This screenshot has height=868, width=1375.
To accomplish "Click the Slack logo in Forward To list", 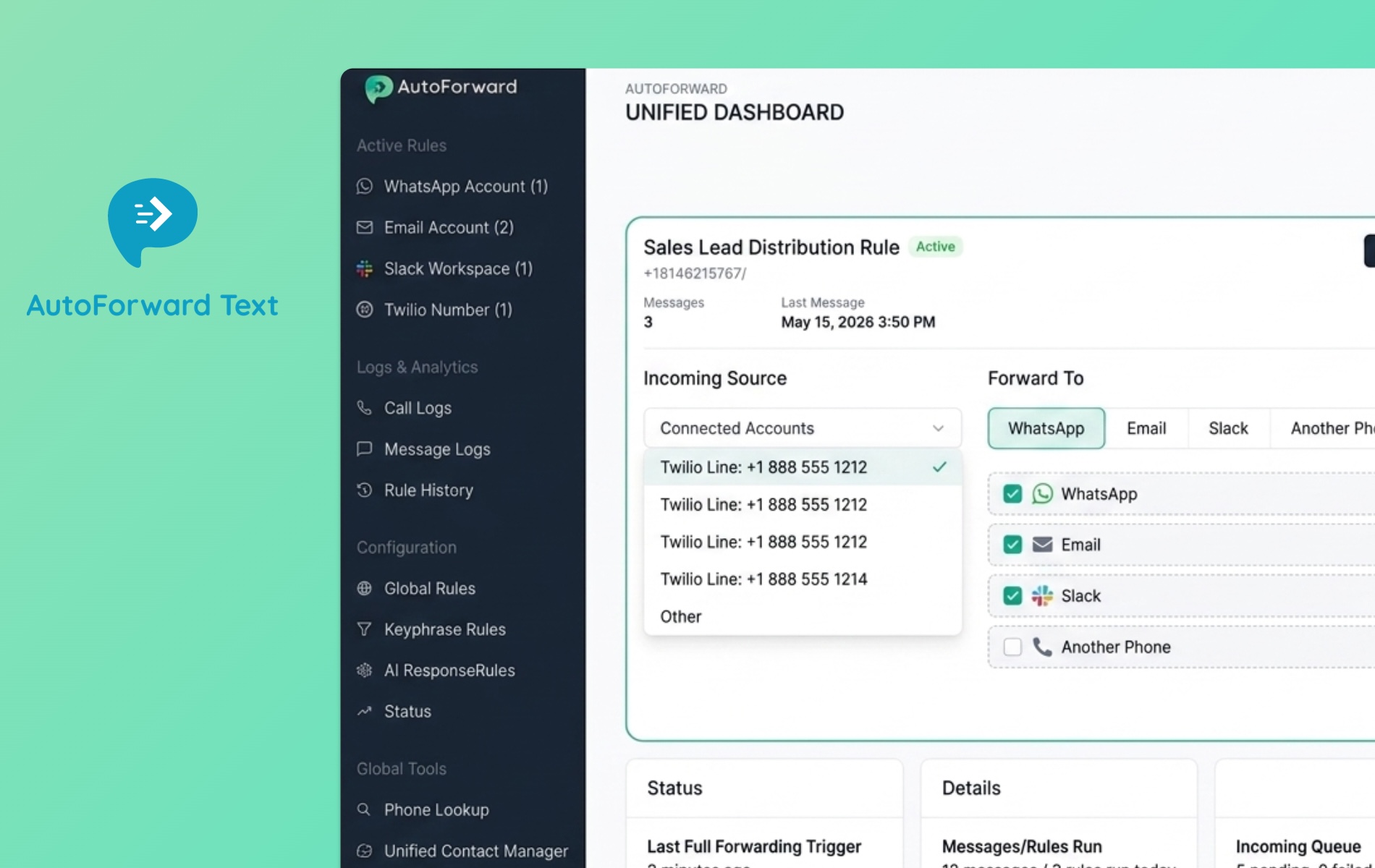I will (x=1042, y=596).
